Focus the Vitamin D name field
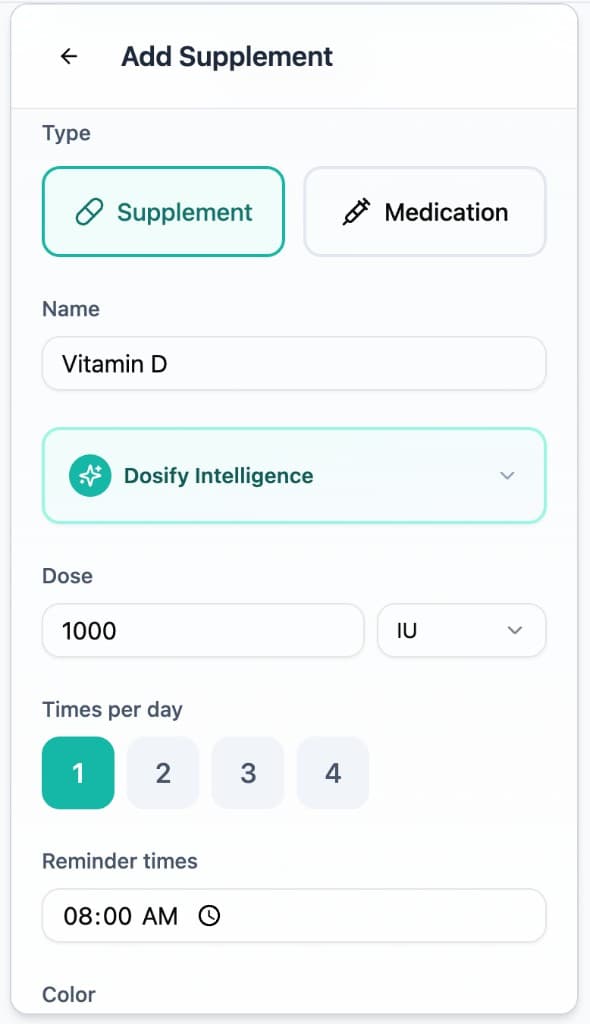Image resolution: width=590 pixels, height=1024 pixels. pos(293,363)
